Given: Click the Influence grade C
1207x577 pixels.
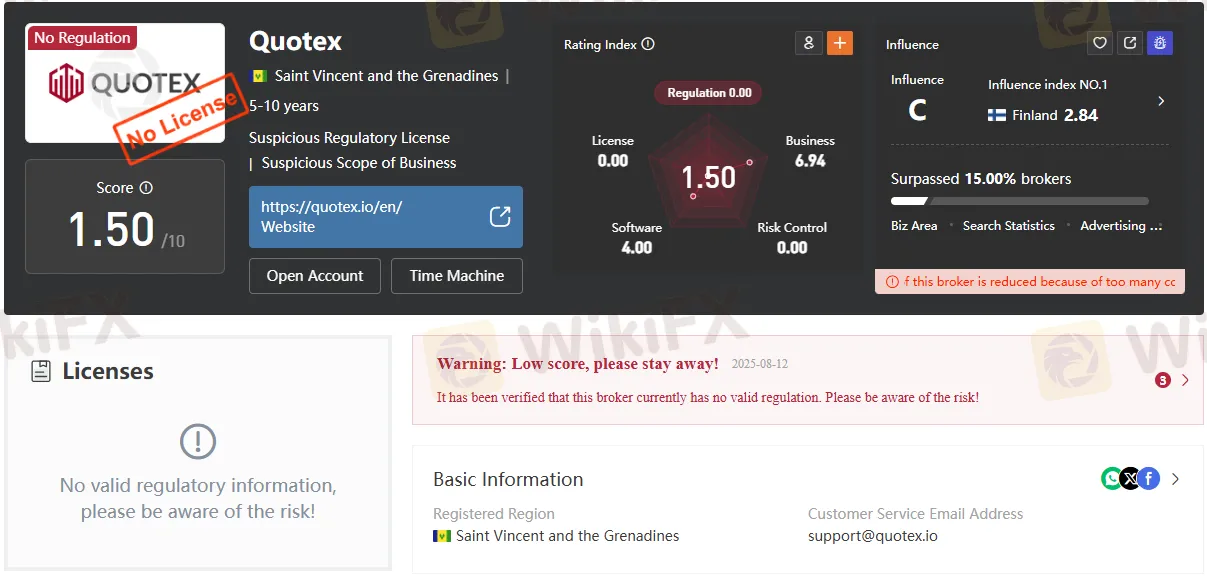Looking at the screenshot, I should point(917,111).
